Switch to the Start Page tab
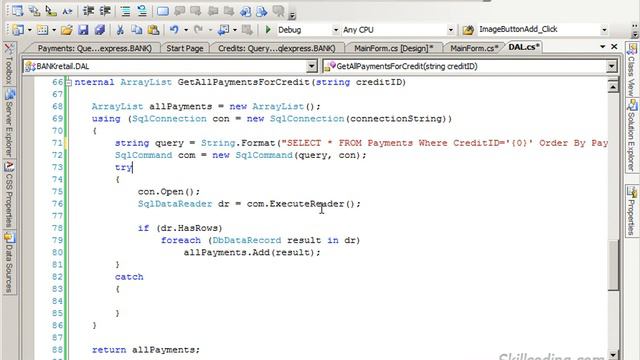Viewport: 640px width, 360px height. pos(184,48)
